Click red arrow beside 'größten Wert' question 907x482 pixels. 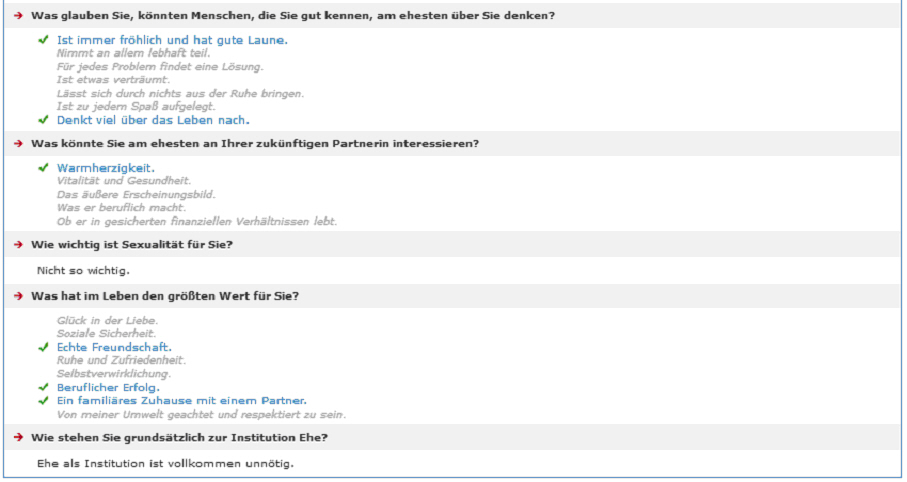(x=19, y=296)
